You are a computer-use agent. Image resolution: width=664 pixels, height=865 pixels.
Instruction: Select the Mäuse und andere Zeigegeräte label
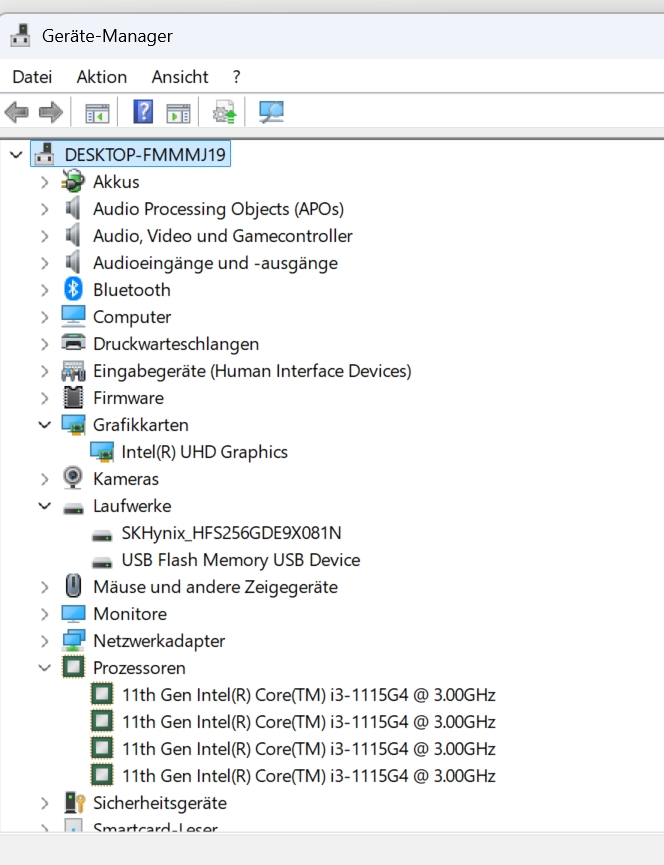pyautogui.click(x=215, y=587)
